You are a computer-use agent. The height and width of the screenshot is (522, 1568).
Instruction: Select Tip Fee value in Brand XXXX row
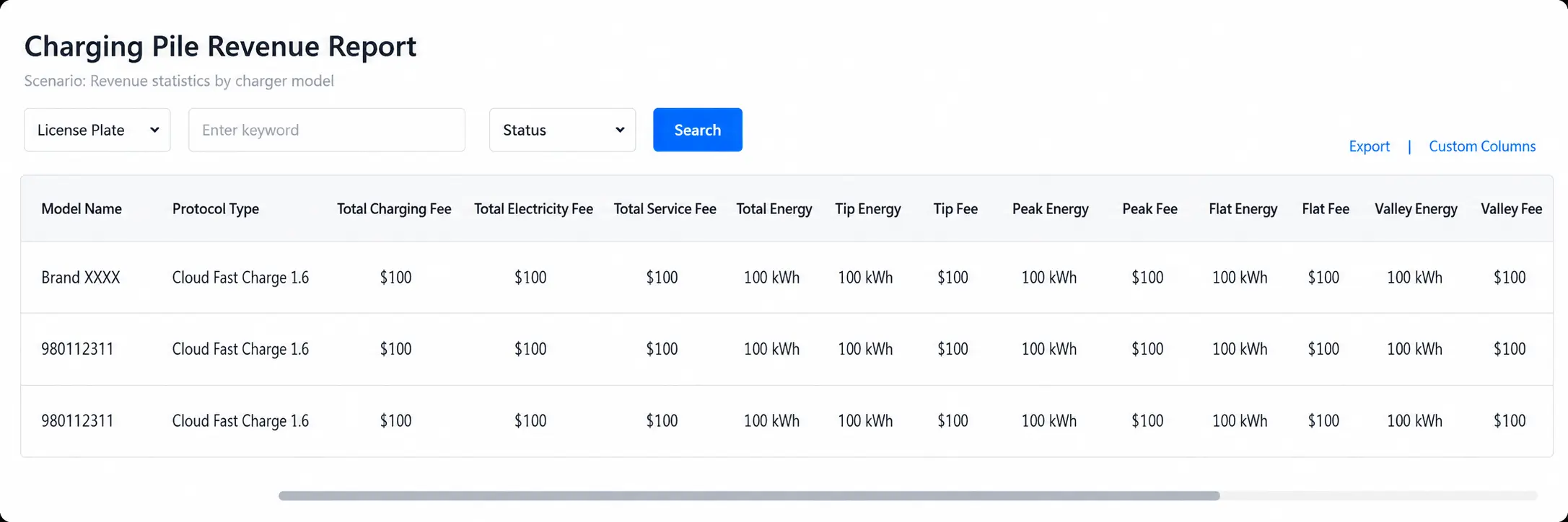952,278
